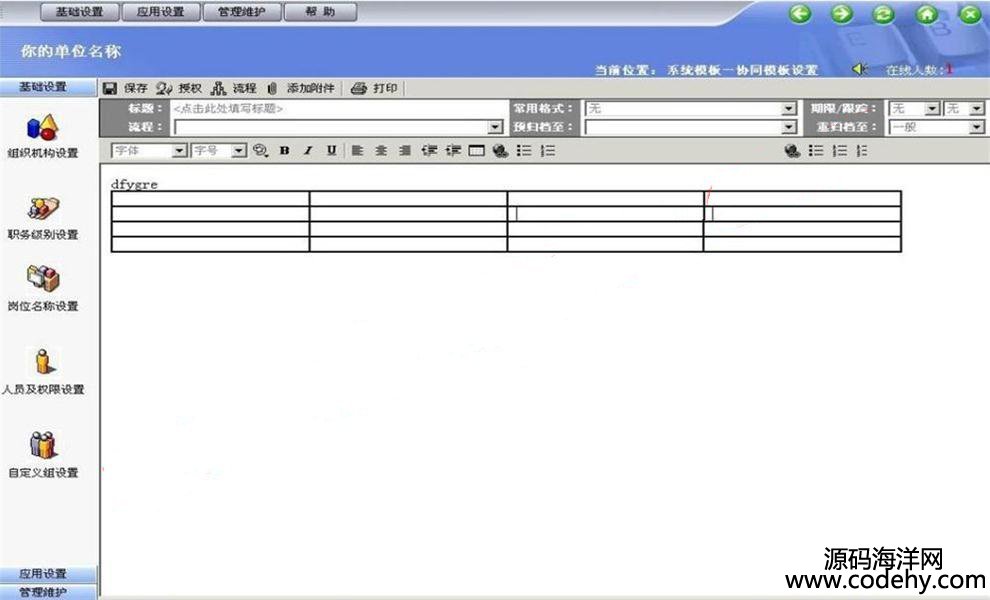
Task: Open 职务级别设置 in the sidebar
Action: coord(42,209)
